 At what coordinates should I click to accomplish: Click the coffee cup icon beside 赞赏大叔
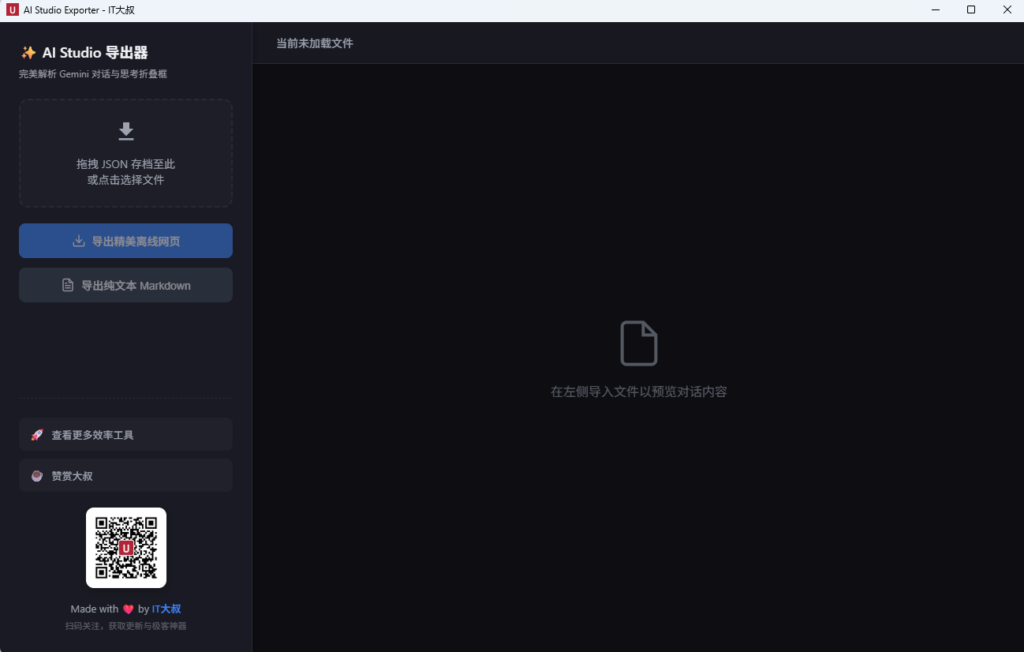(x=37, y=476)
